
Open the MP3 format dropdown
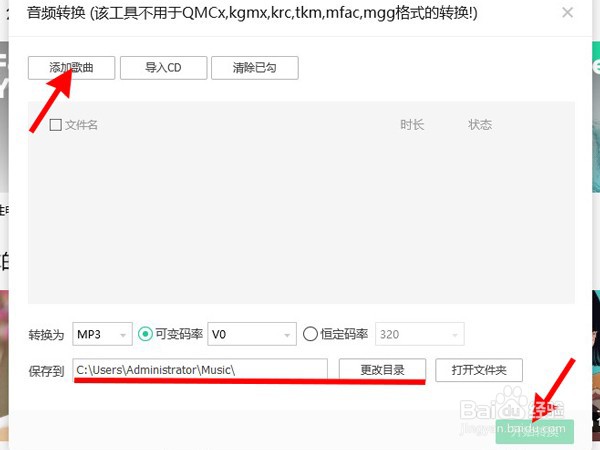[102, 334]
